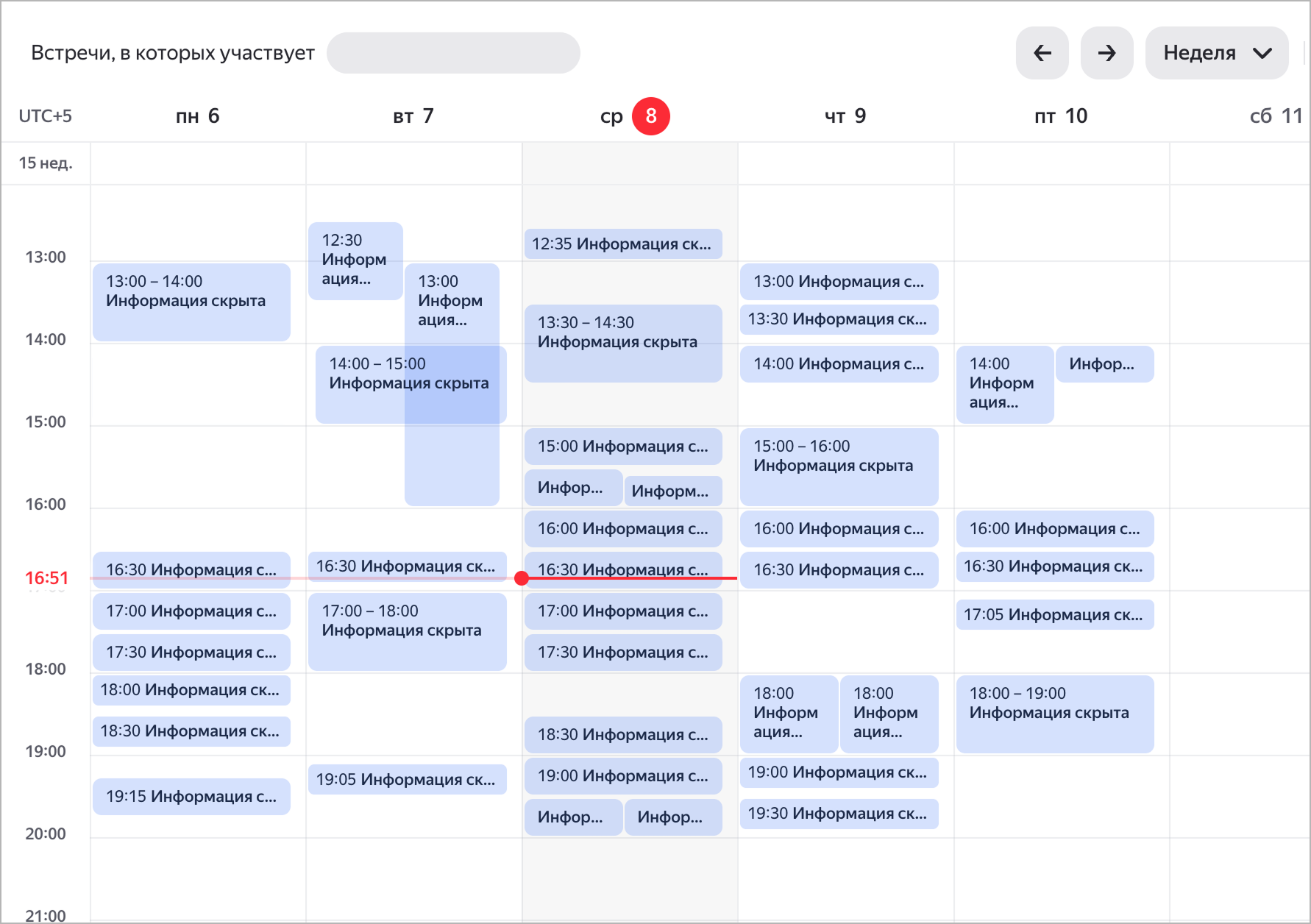
Task: Open Monday 13:00 – 14:00 event
Action: (x=191, y=302)
